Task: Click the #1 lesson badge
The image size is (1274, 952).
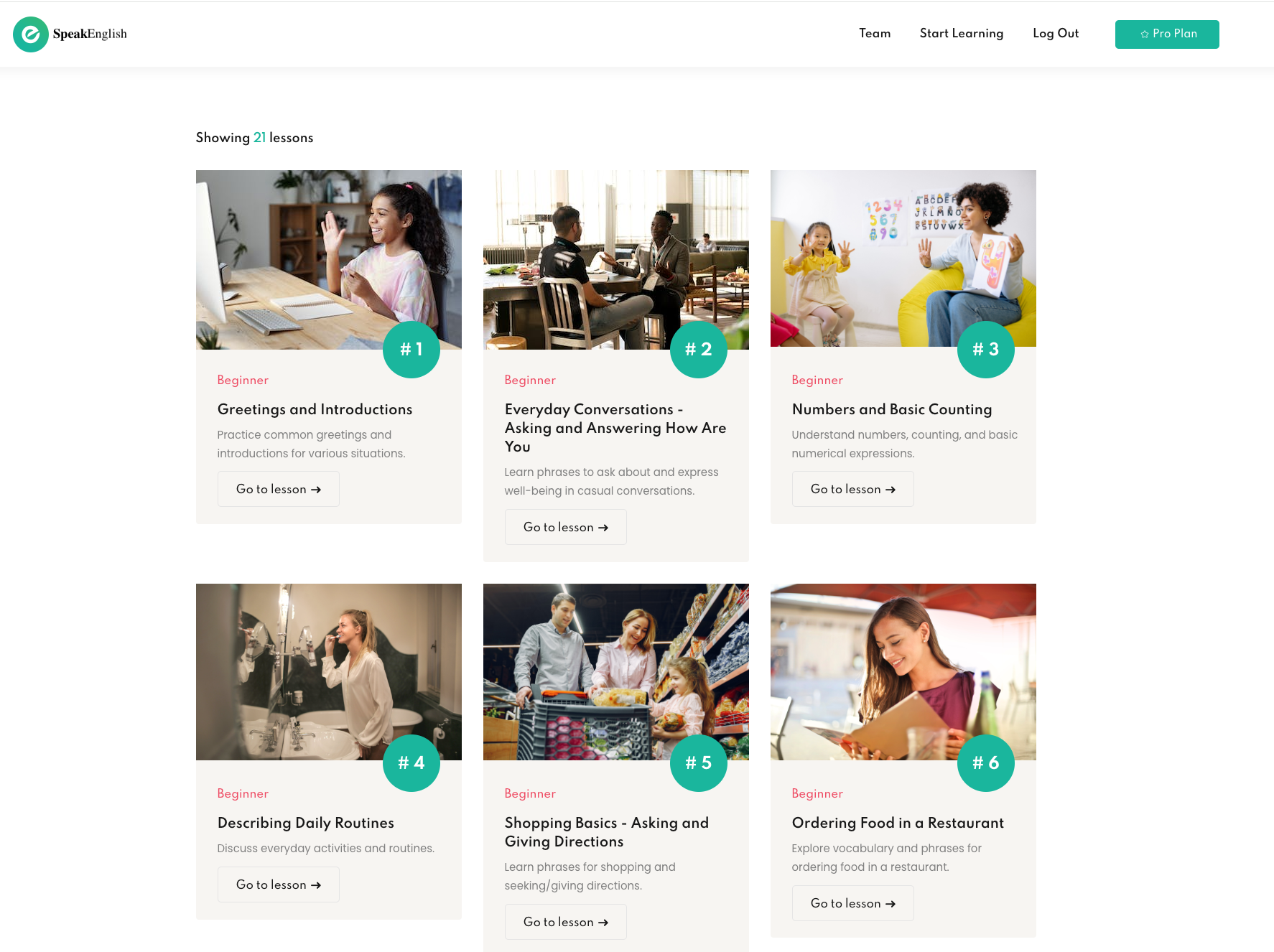Action: tap(412, 350)
